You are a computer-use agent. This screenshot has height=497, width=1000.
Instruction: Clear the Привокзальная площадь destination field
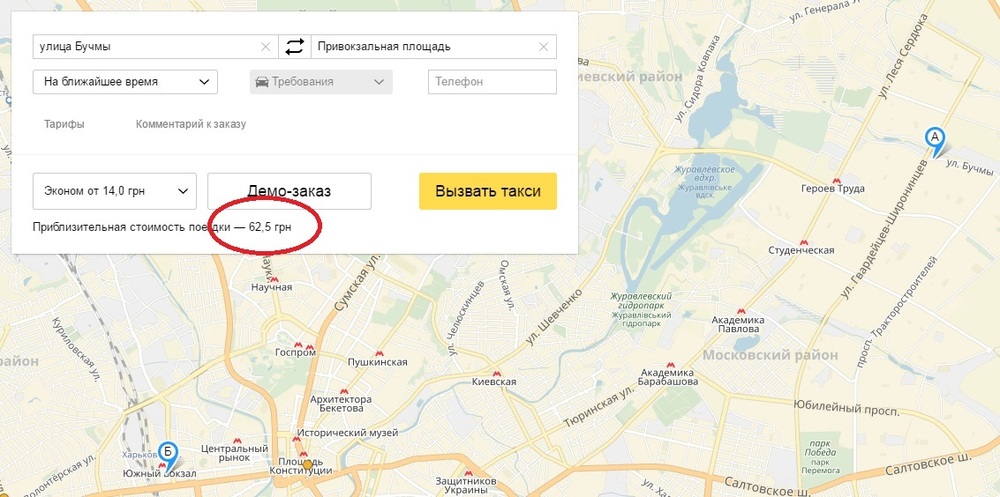click(543, 47)
